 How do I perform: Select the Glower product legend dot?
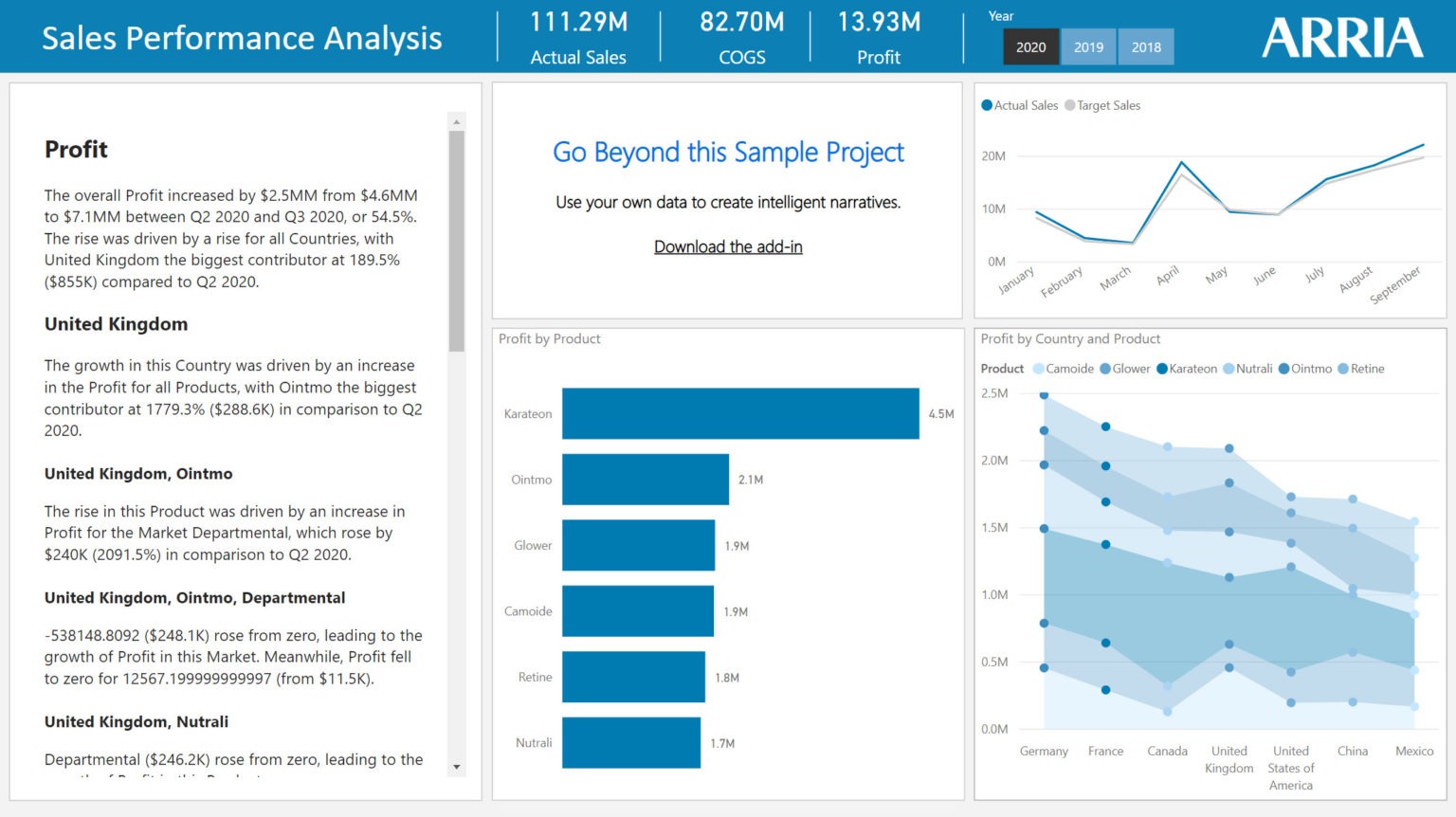(x=1105, y=370)
